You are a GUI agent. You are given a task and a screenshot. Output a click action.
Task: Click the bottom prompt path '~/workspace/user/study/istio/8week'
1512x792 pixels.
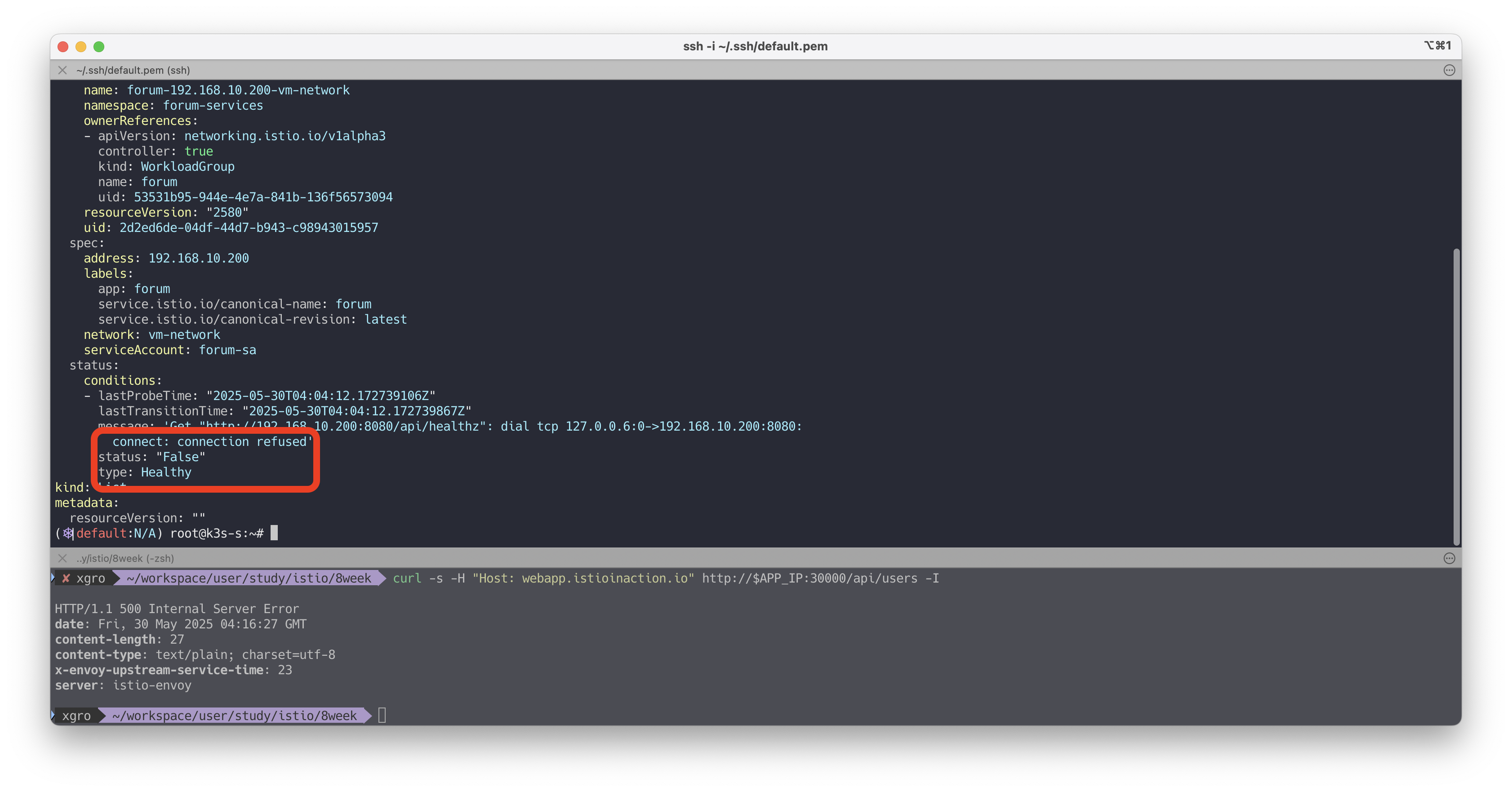tap(234, 715)
